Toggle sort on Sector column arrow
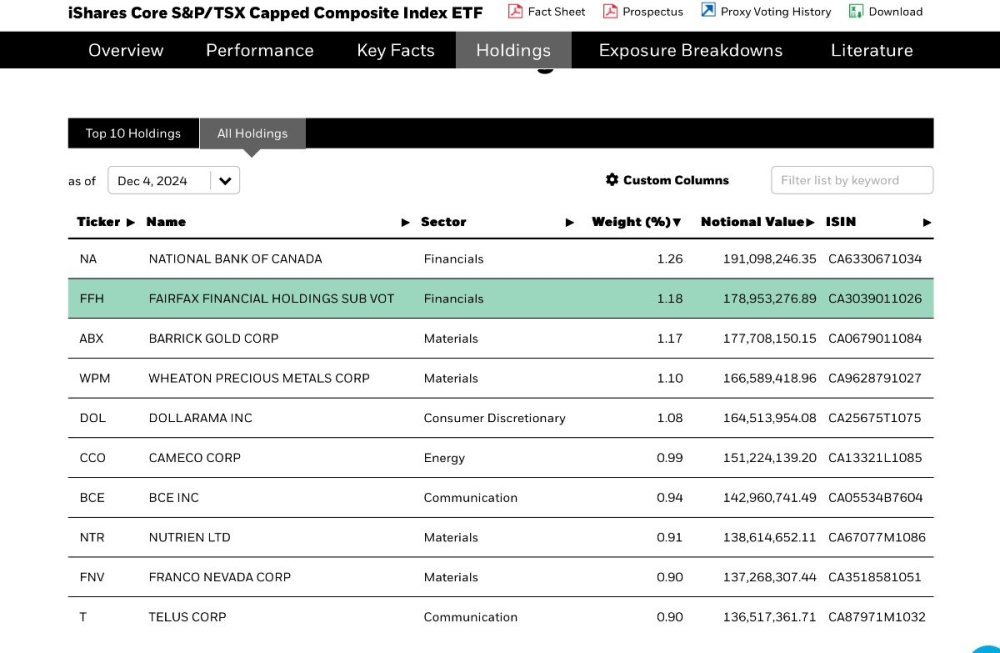 [570, 223]
